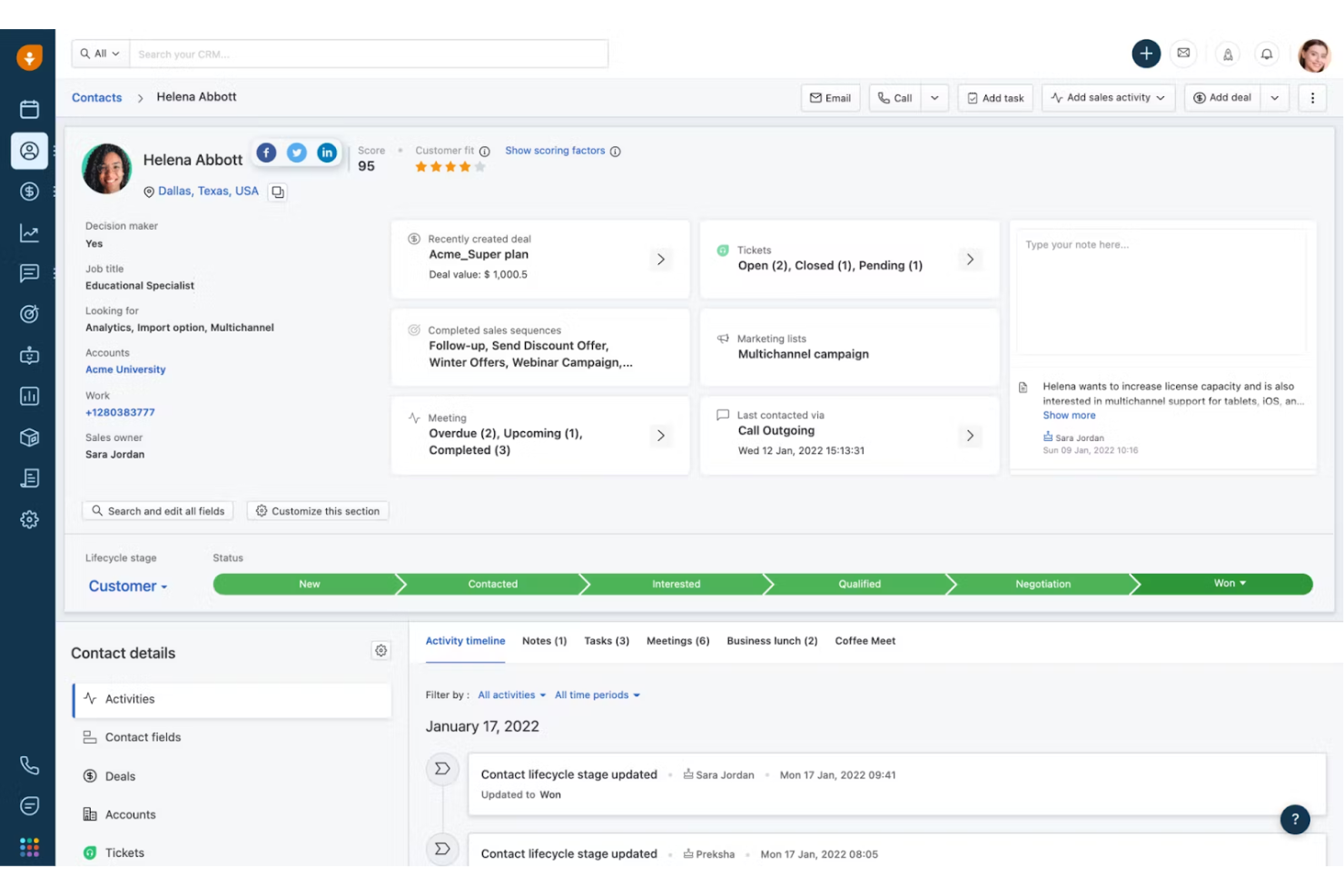The height and width of the screenshot is (896, 1344).
Task: Open the Analytics chart icon in the sidebar
Action: tap(28, 232)
